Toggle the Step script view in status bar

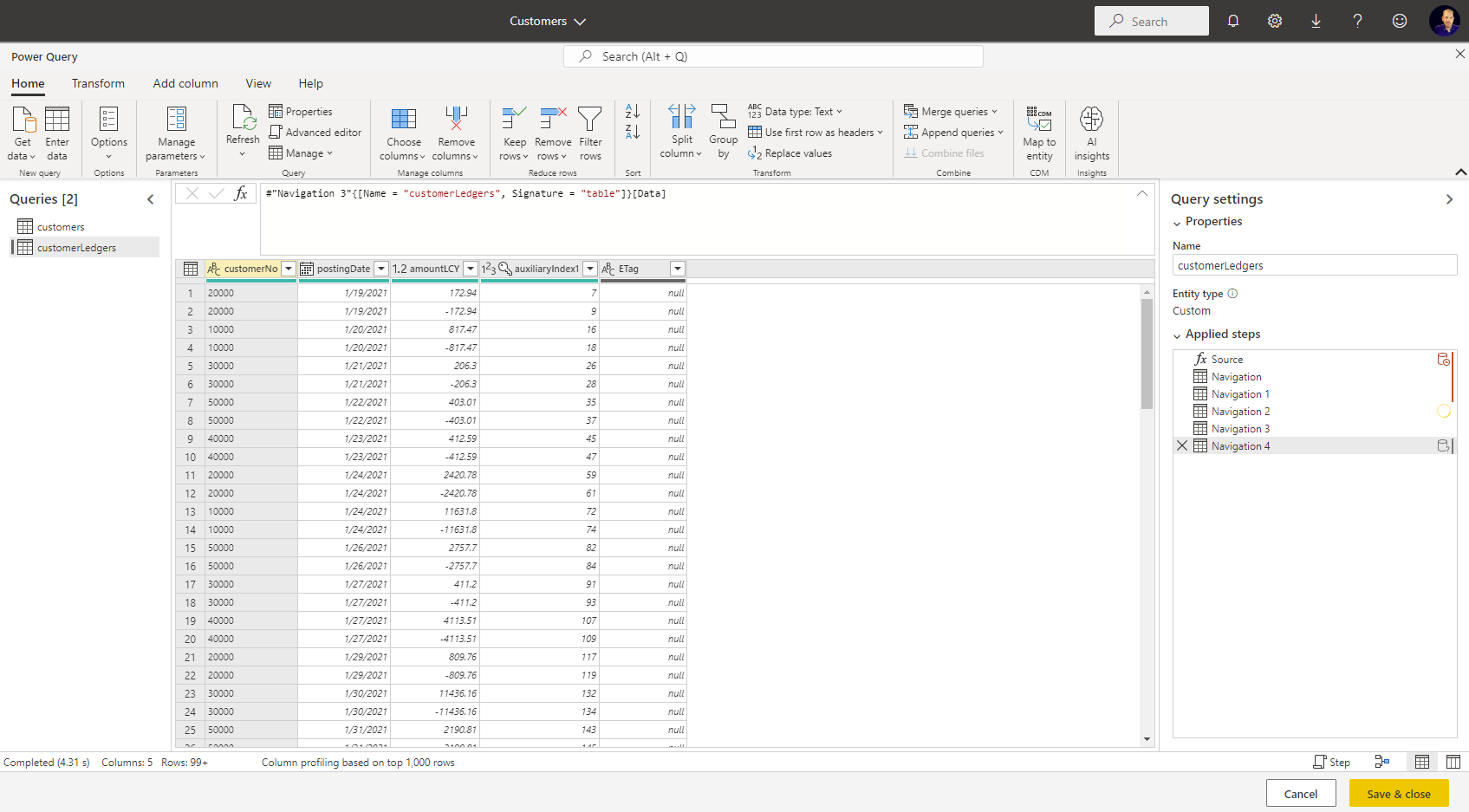[x=1332, y=763]
